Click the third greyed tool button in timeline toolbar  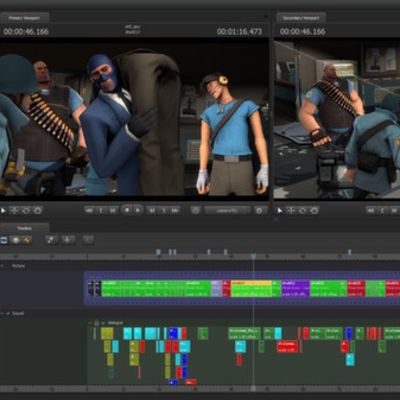click(88, 240)
